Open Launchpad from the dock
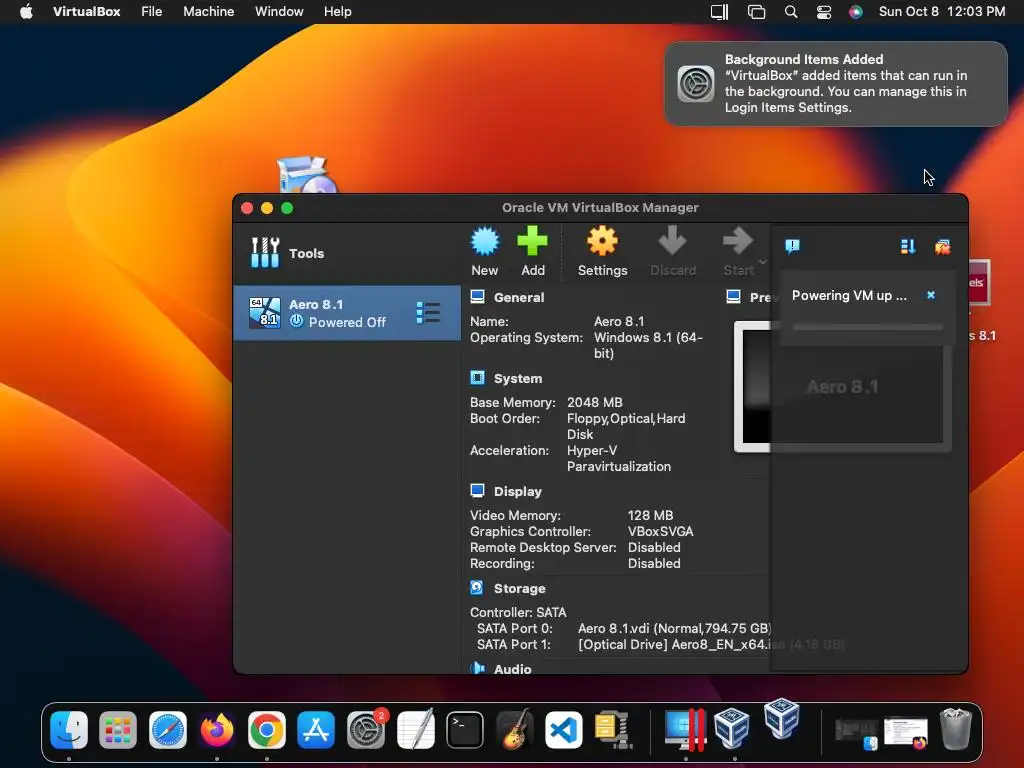Image resolution: width=1024 pixels, height=768 pixels. pos(118,729)
